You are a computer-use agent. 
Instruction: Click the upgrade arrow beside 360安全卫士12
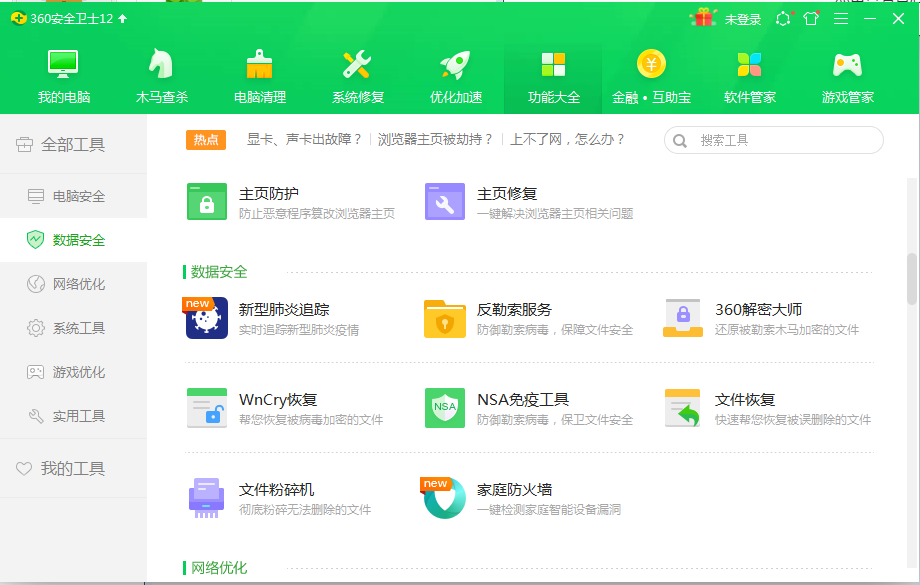click(123, 19)
